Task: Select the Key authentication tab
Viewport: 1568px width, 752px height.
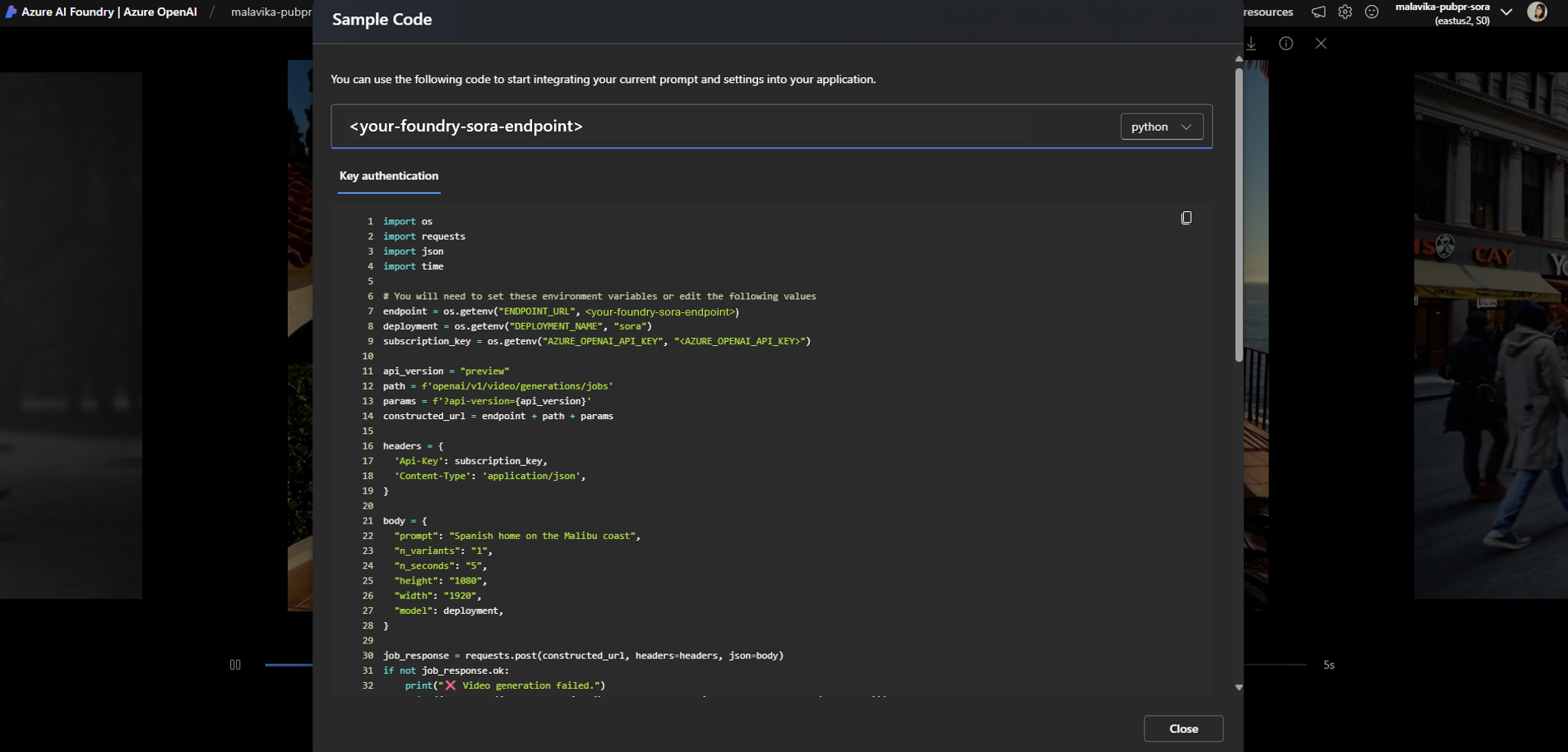Action: 389,176
